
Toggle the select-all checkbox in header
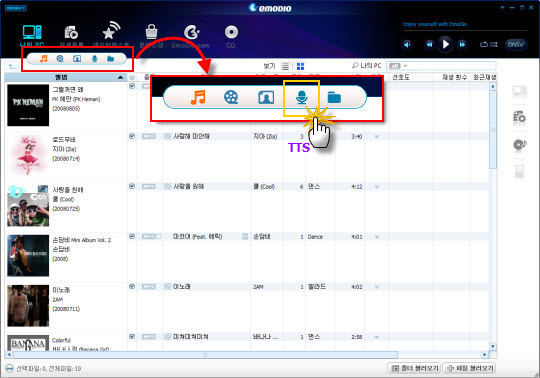tap(132, 77)
